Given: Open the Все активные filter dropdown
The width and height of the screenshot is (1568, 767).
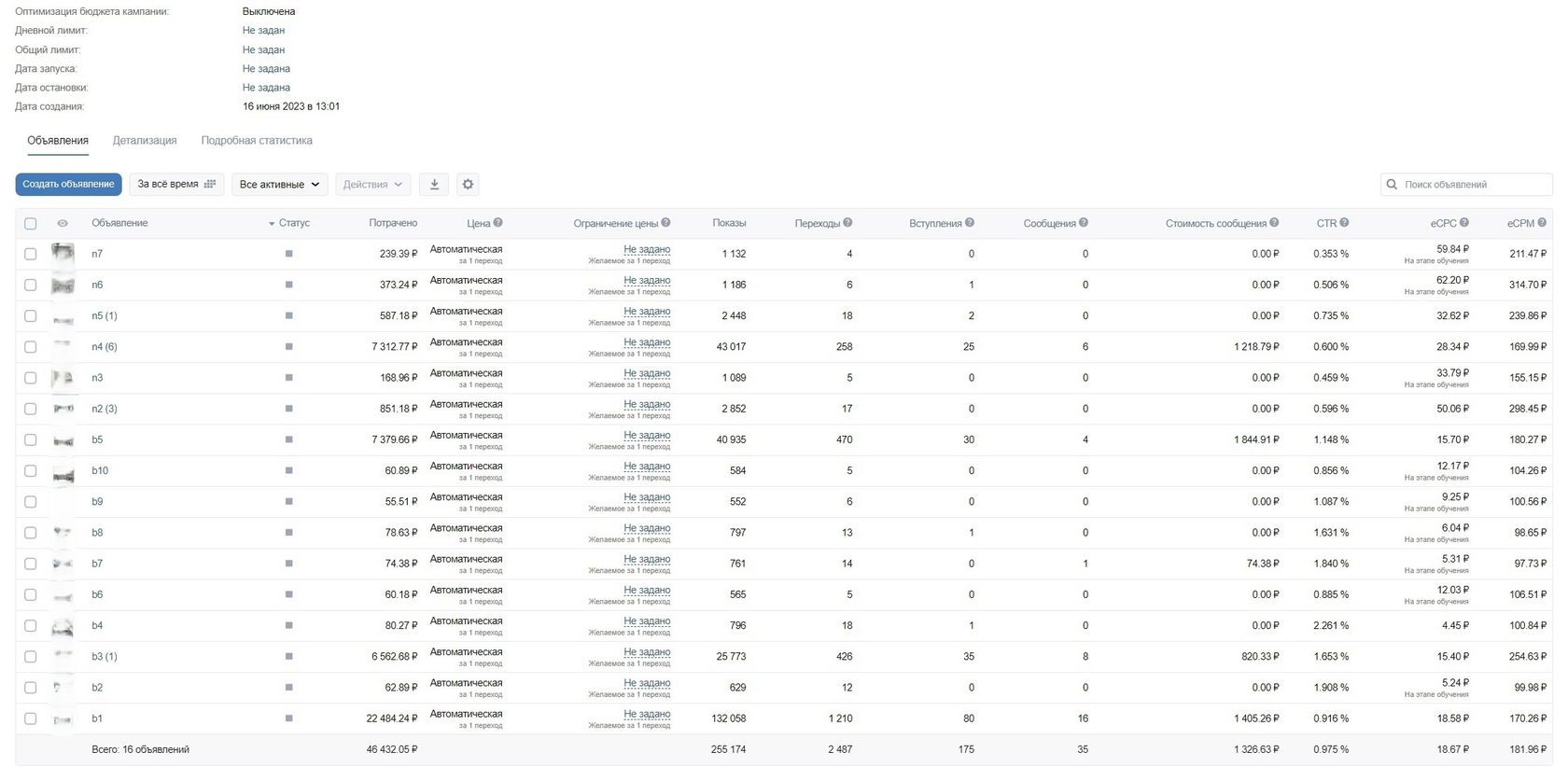Looking at the screenshot, I should coord(280,185).
